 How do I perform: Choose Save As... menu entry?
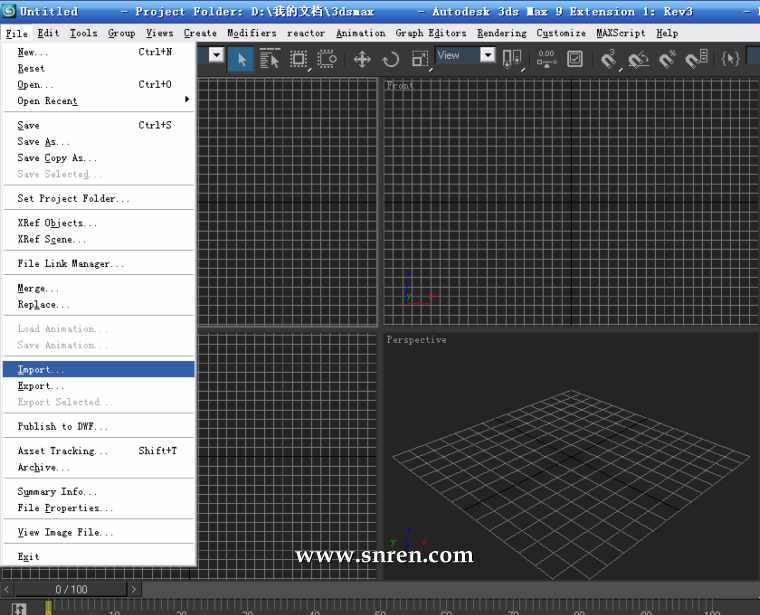[x=99, y=142]
